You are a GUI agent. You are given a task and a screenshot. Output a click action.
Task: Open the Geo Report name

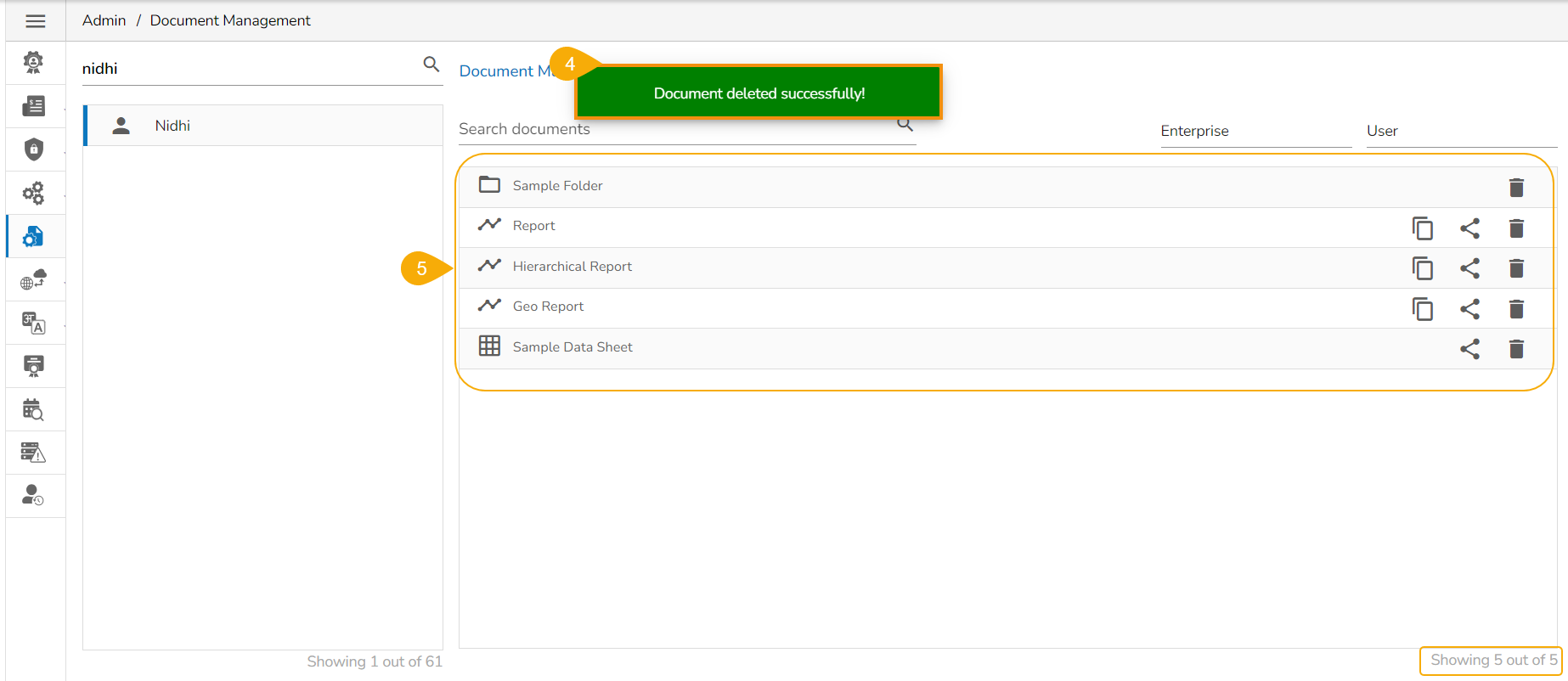coord(548,307)
